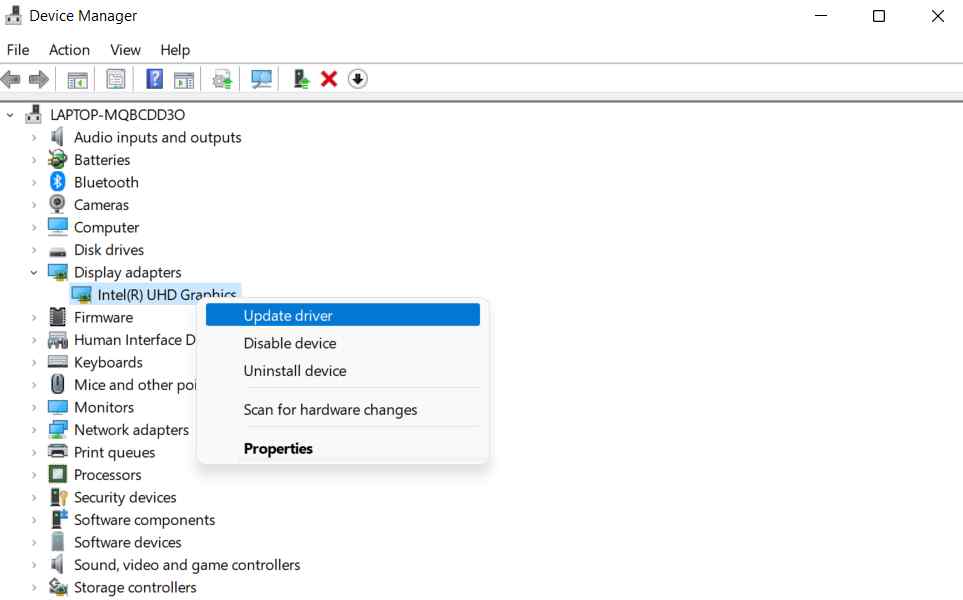963x600 pixels.
Task: Open the Action menu
Action: tap(69, 50)
